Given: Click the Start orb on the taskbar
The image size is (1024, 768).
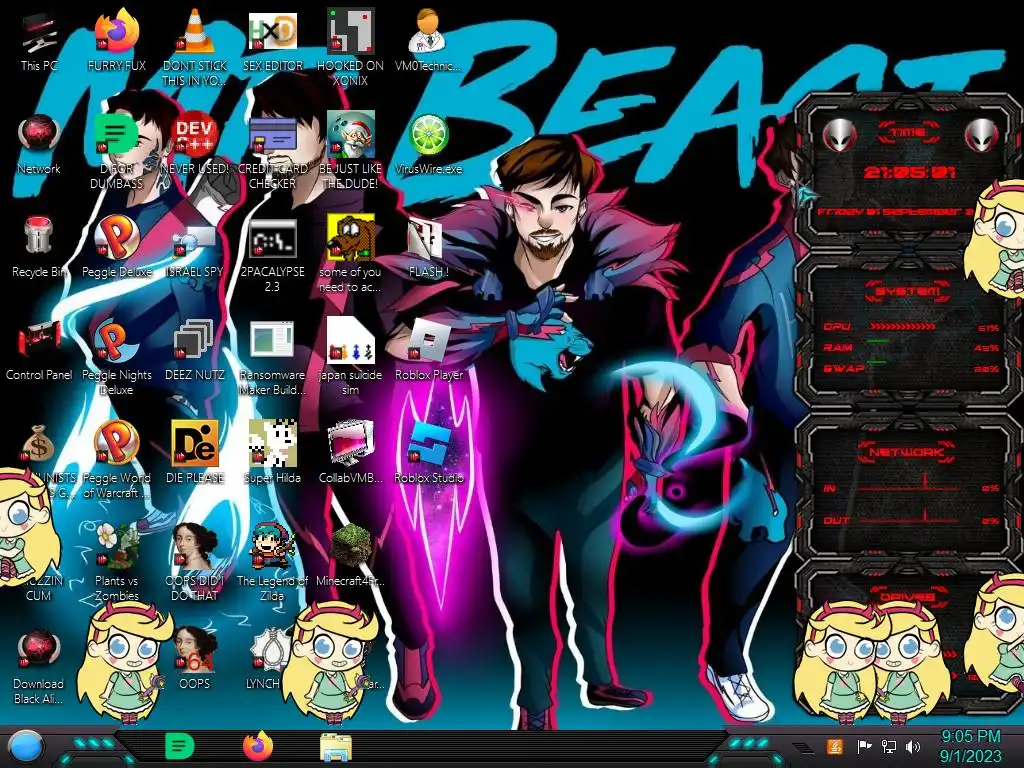Looking at the screenshot, I should tap(27, 746).
